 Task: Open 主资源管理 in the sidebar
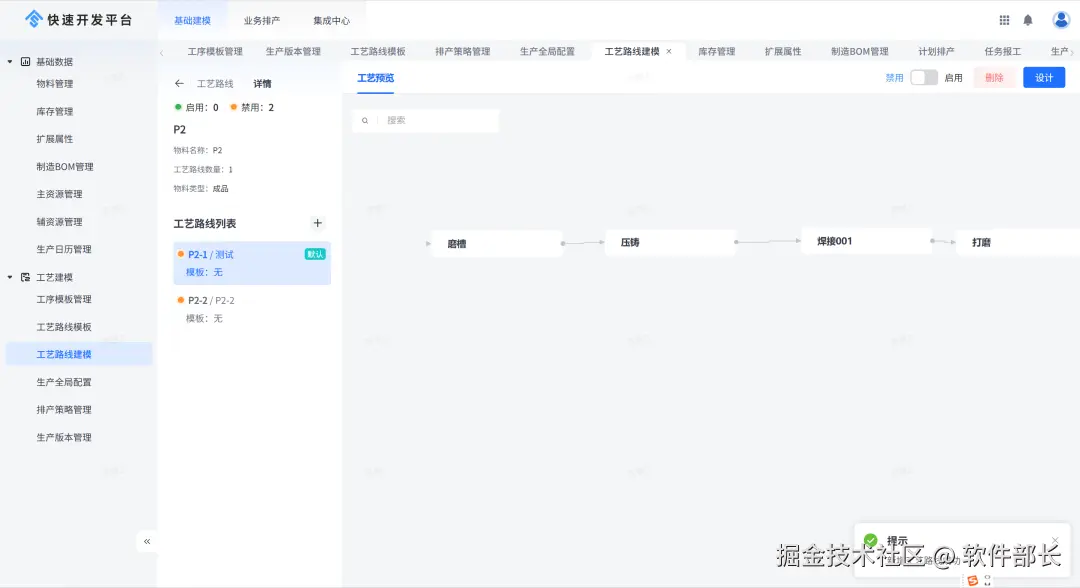(59, 194)
